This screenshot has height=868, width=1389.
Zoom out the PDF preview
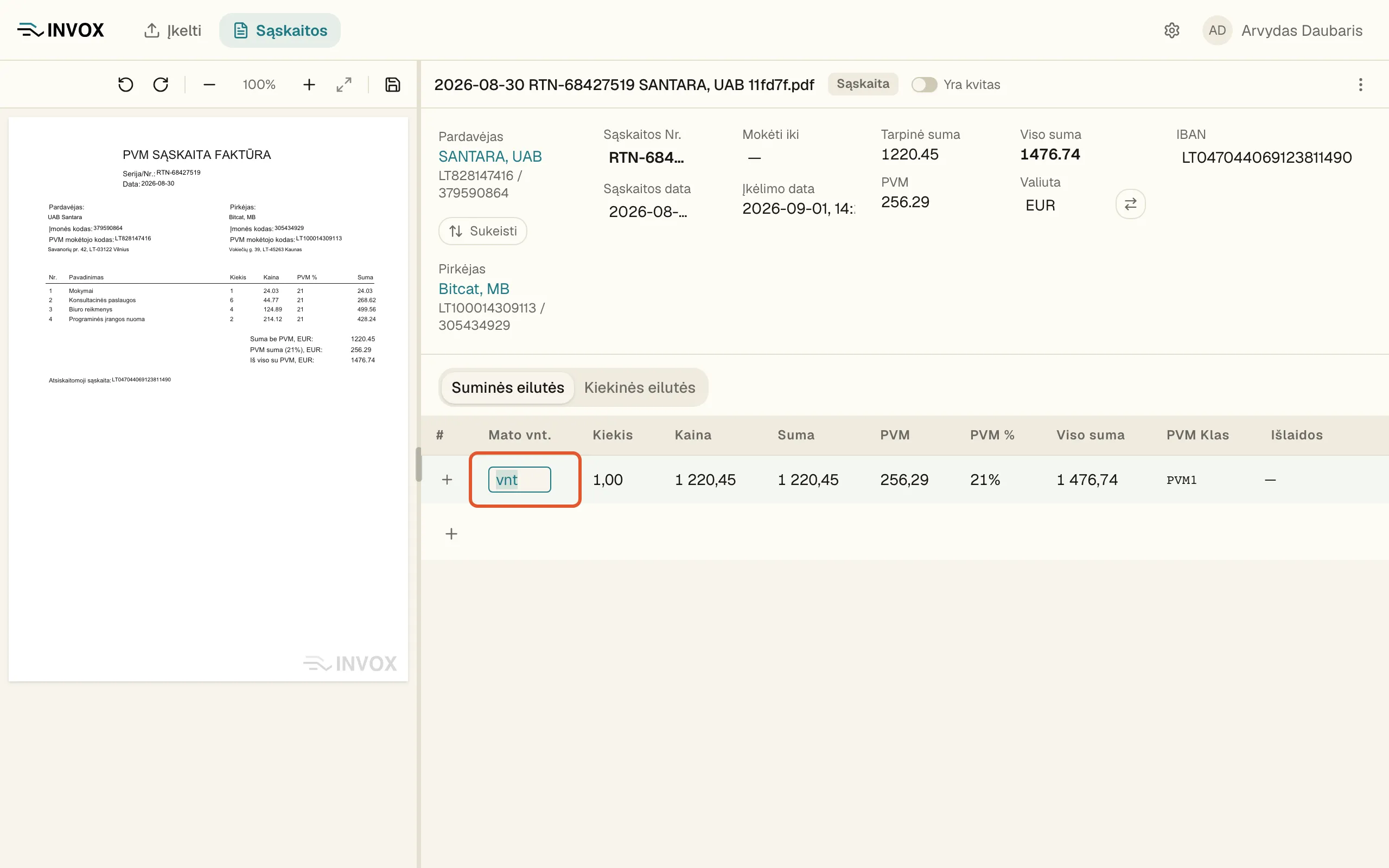tap(209, 85)
